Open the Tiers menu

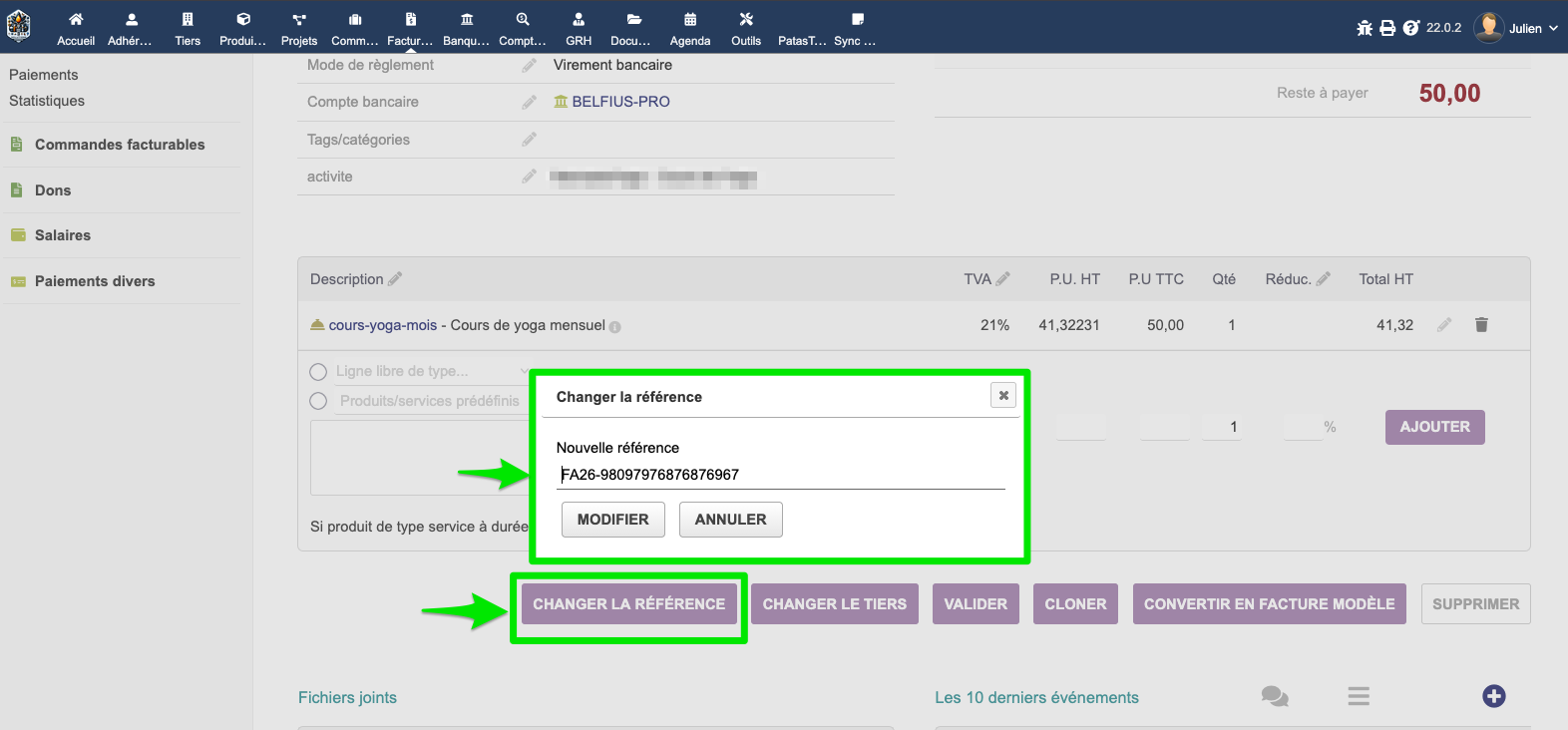tap(188, 29)
